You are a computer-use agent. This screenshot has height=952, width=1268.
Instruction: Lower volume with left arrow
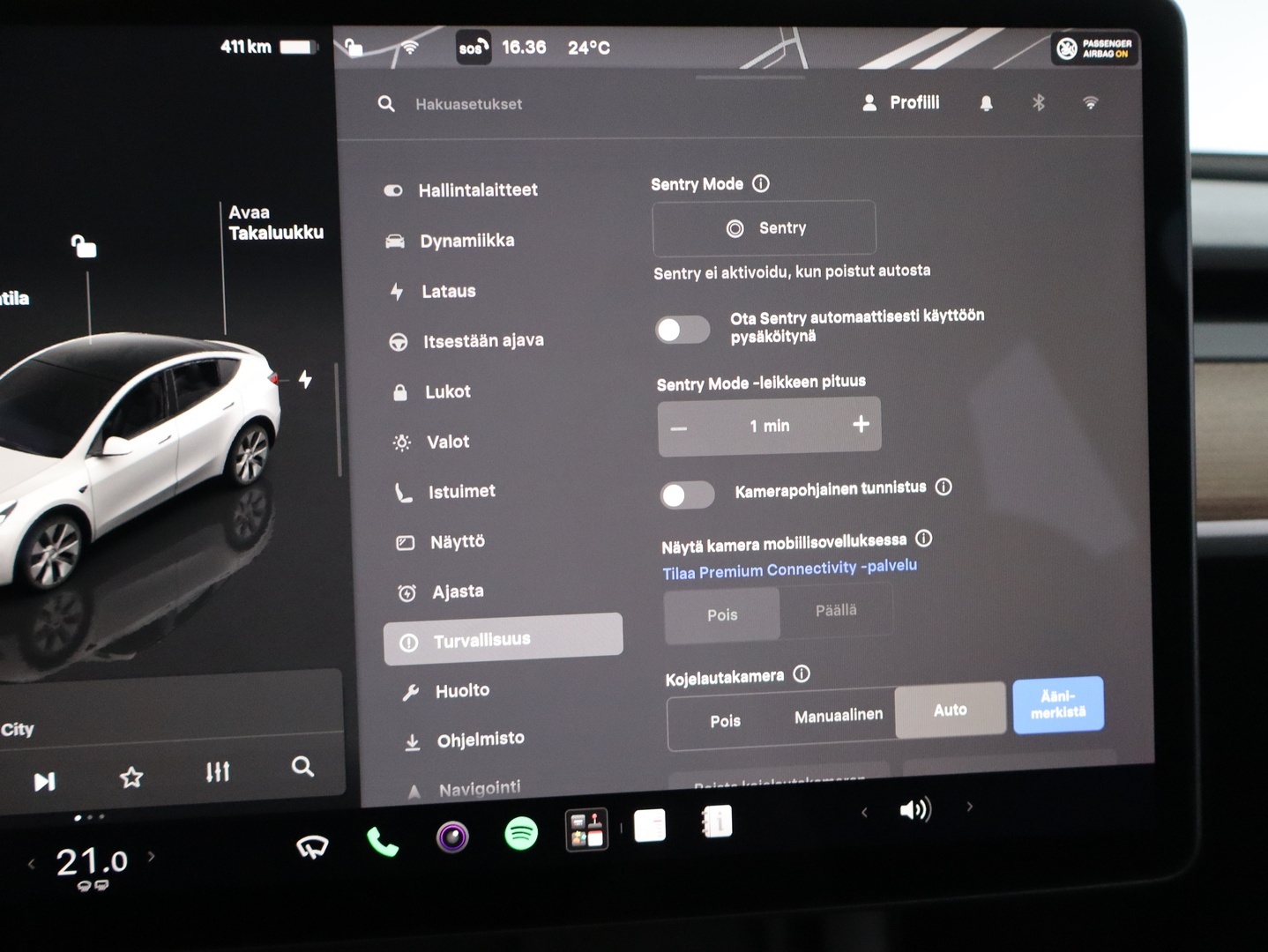pyautogui.click(x=864, y=812)
